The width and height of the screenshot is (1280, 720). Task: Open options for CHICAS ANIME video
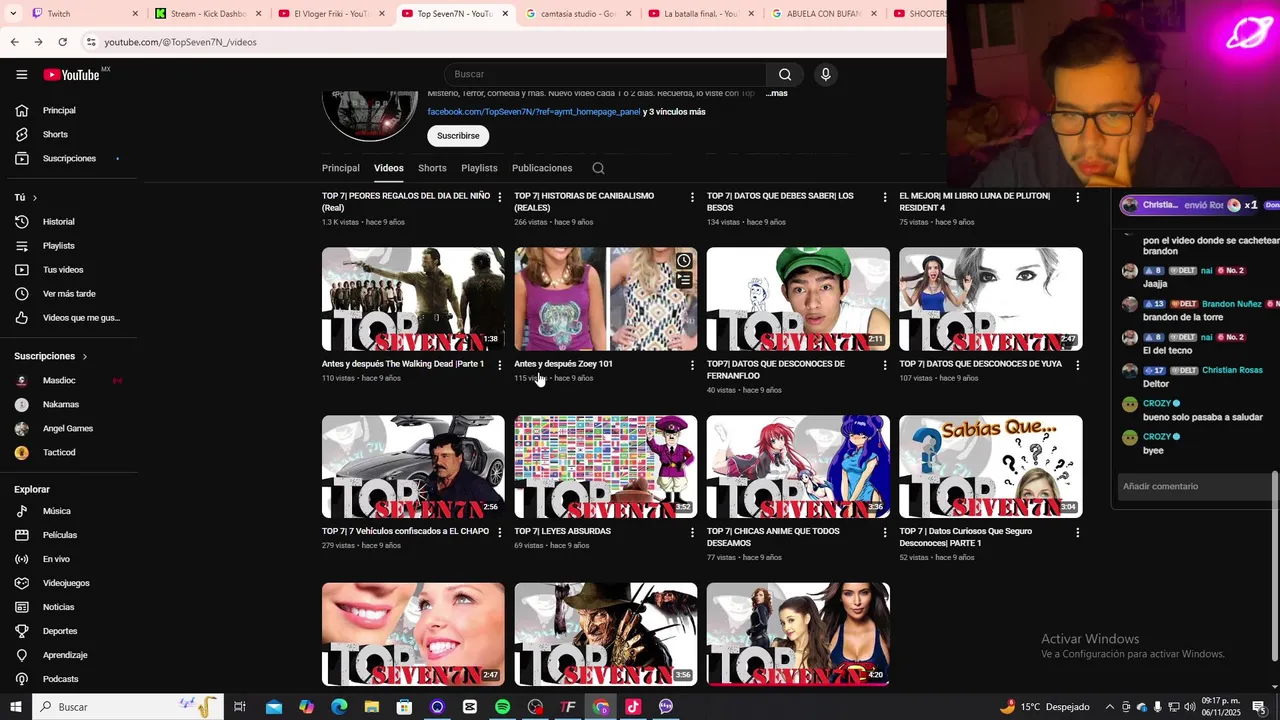(884, 533)
